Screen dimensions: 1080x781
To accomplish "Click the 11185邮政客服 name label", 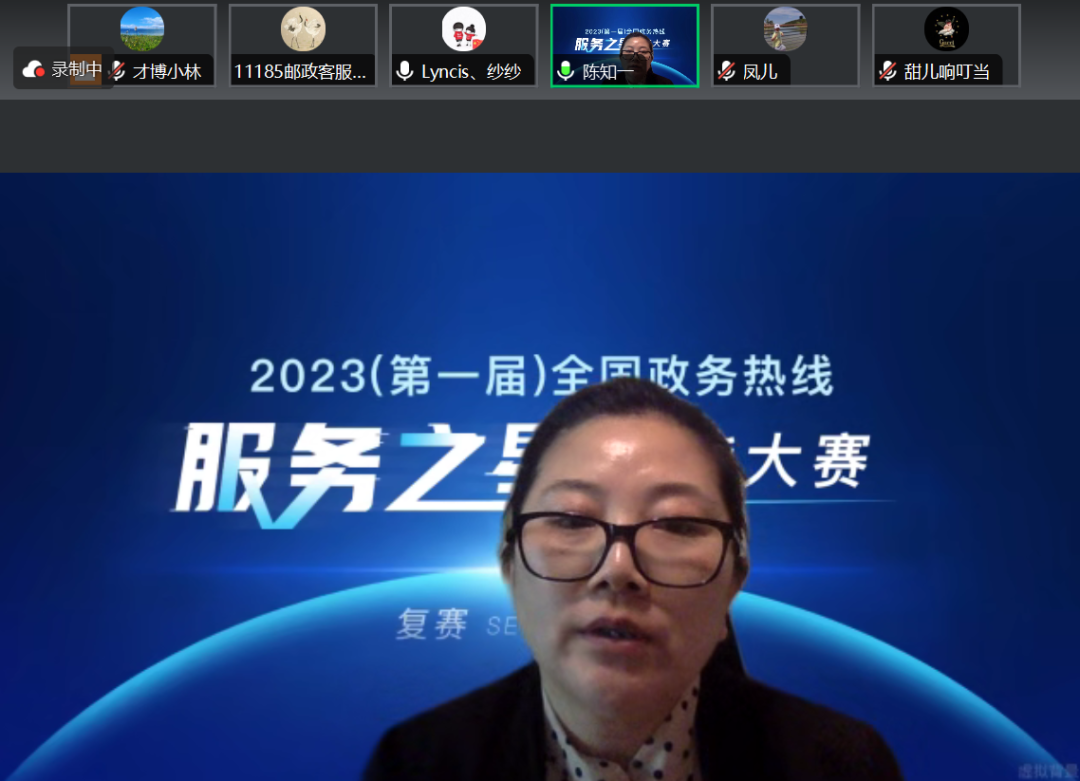I will pyautogui.click(x=300, y=71).
